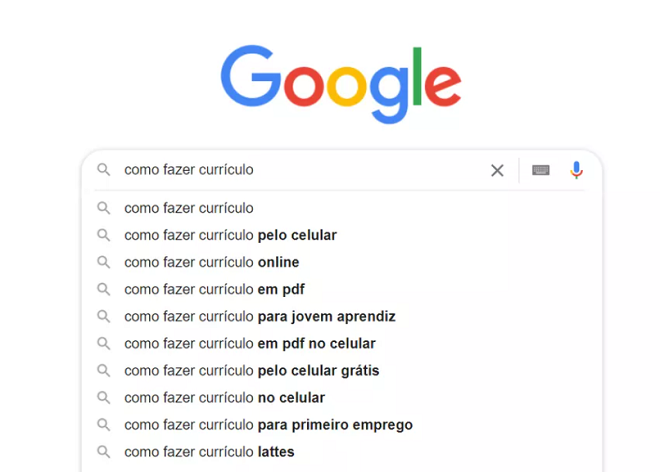Click magnifier icon beside 'lattes' suggestion
Image resolution: width=660 pixels, height=472 pixels.
pyautogui.click(x=103, y=451)
